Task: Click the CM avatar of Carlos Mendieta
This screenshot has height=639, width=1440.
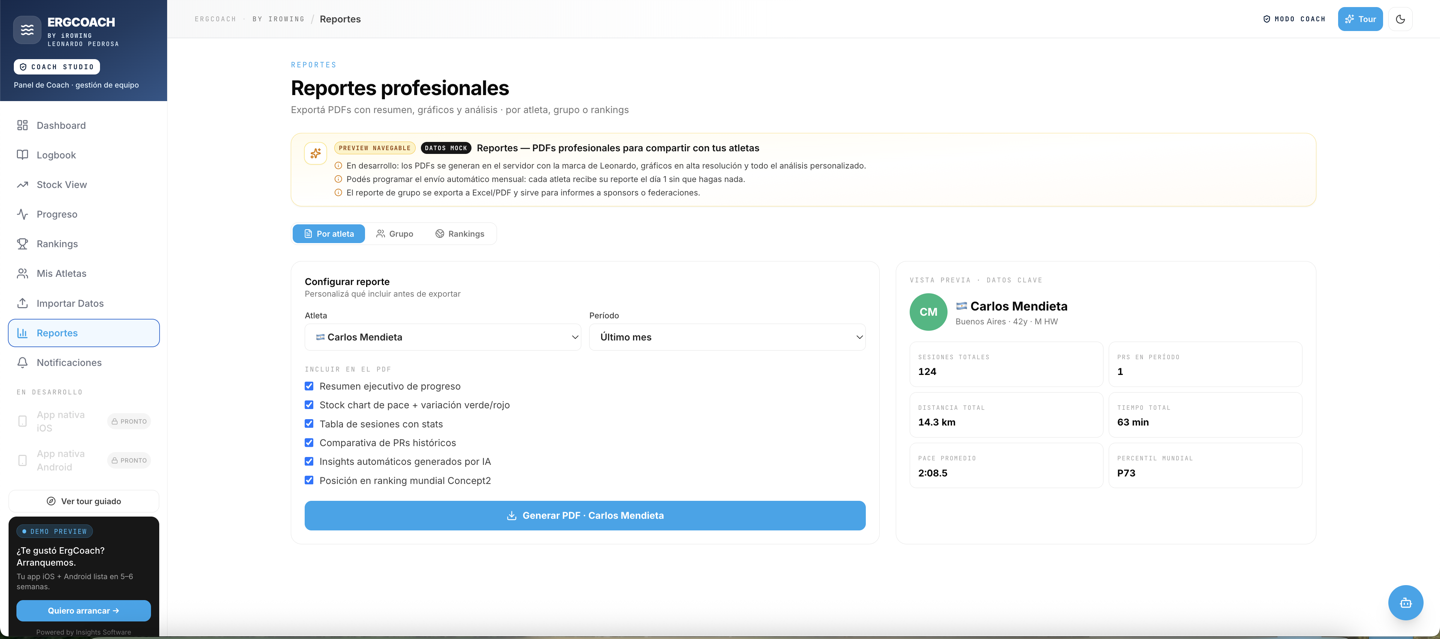Action: (x=928, y=312)
